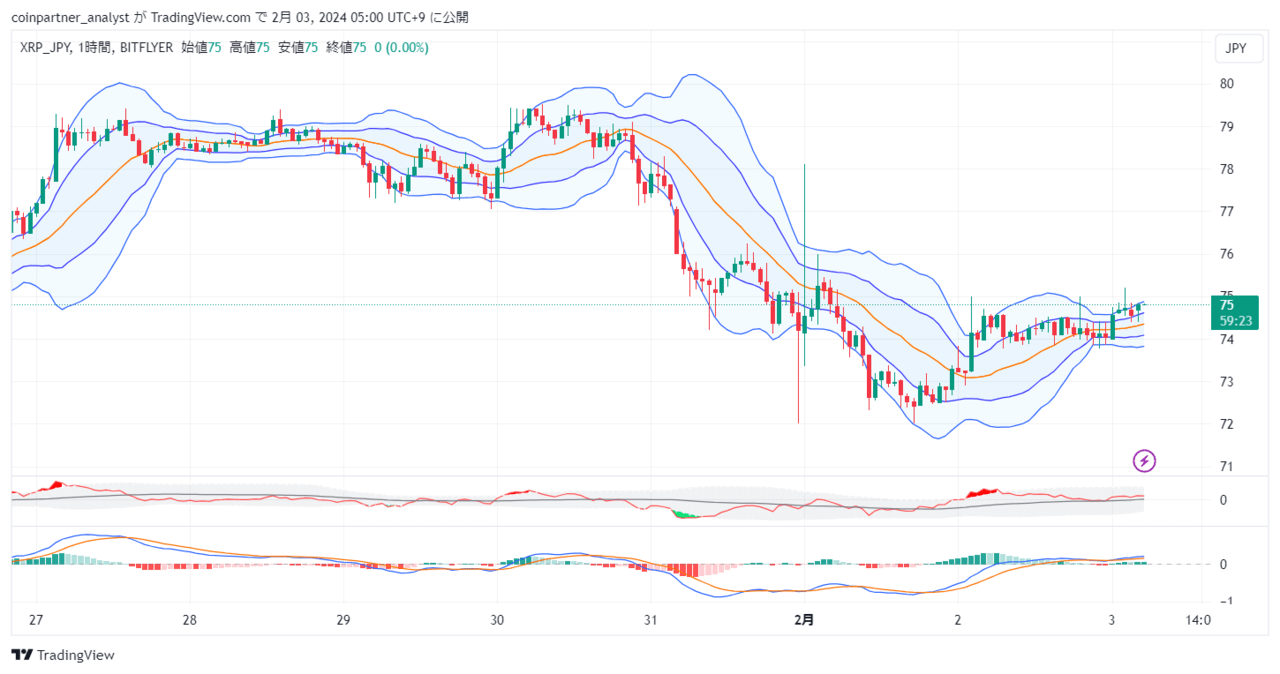The height and width of the screenshot is (674, 1280).
Task: Click the 2月 marker on time axis
Action: click(x=804, y=620)
